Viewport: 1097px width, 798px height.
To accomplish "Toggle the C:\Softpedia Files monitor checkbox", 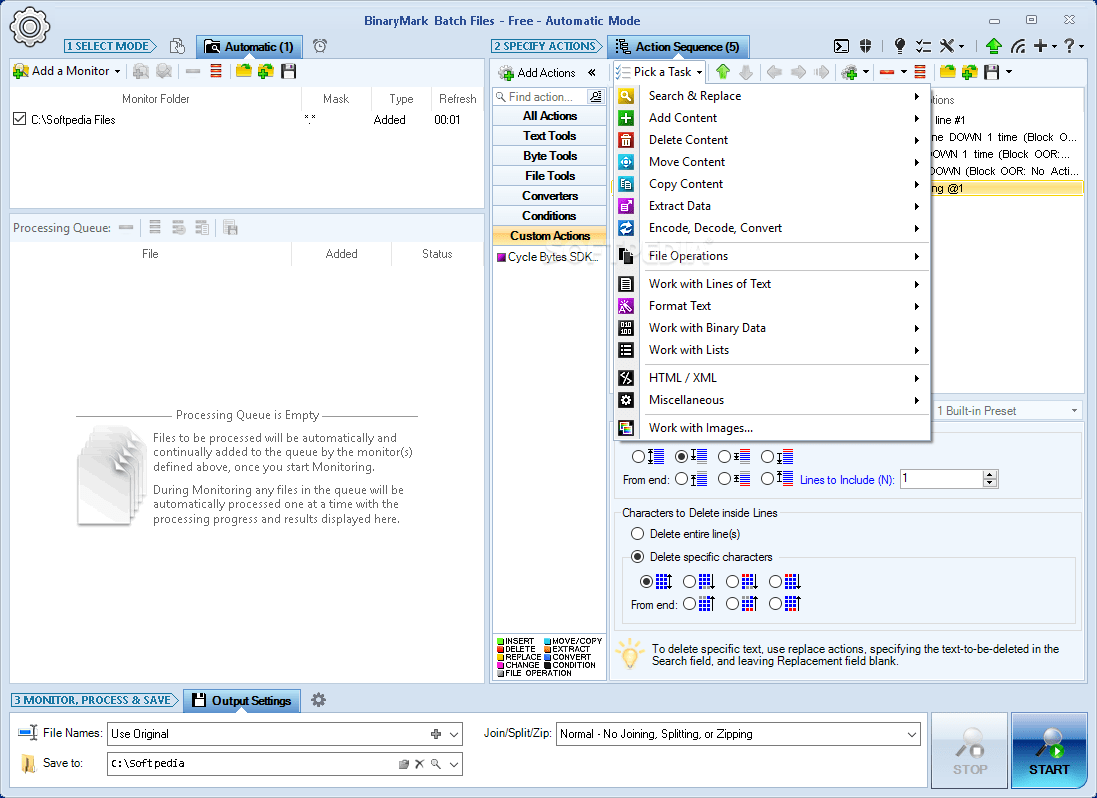I will coord(20,119).
